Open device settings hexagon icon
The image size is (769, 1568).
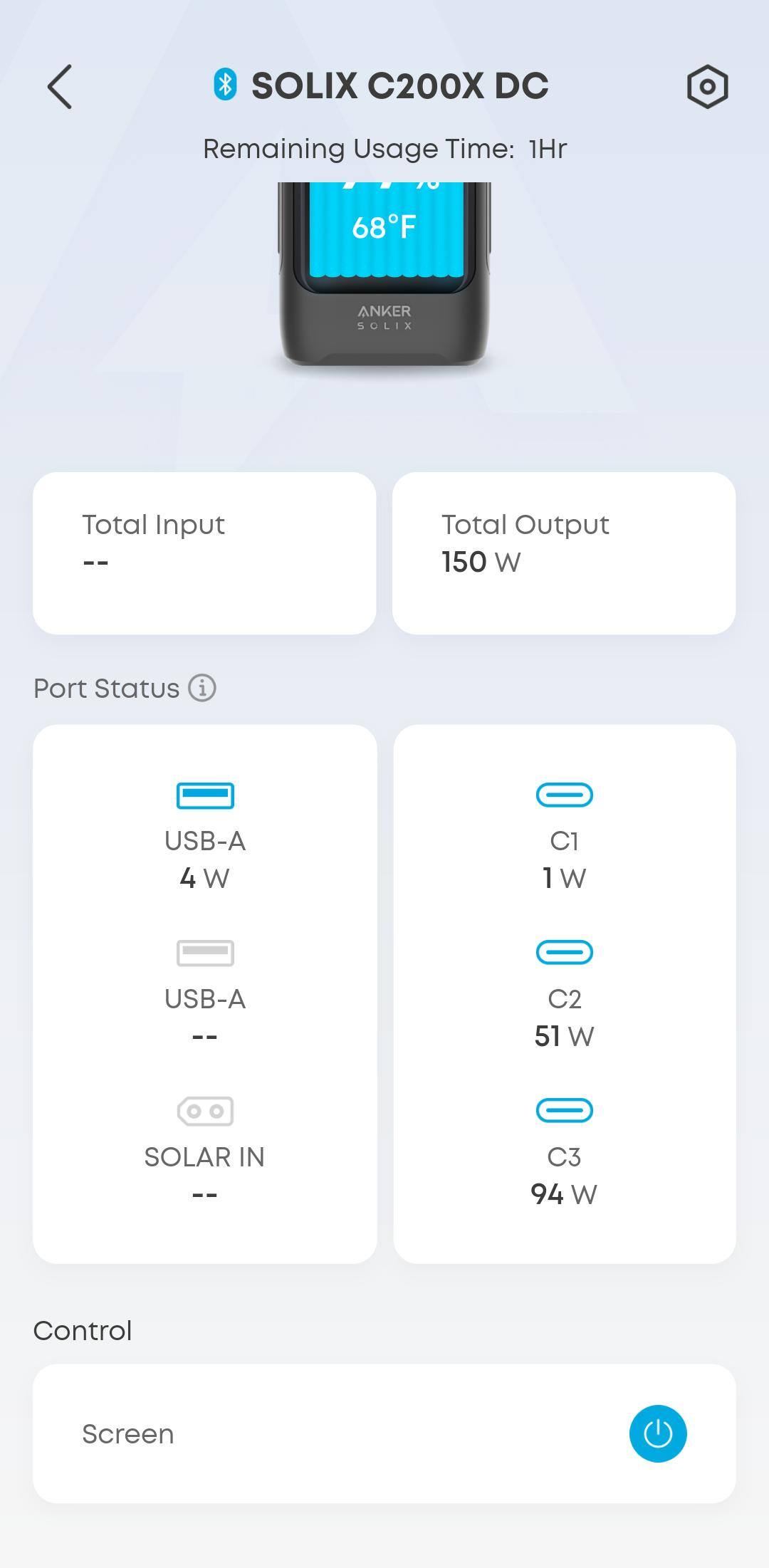(707, 87)
